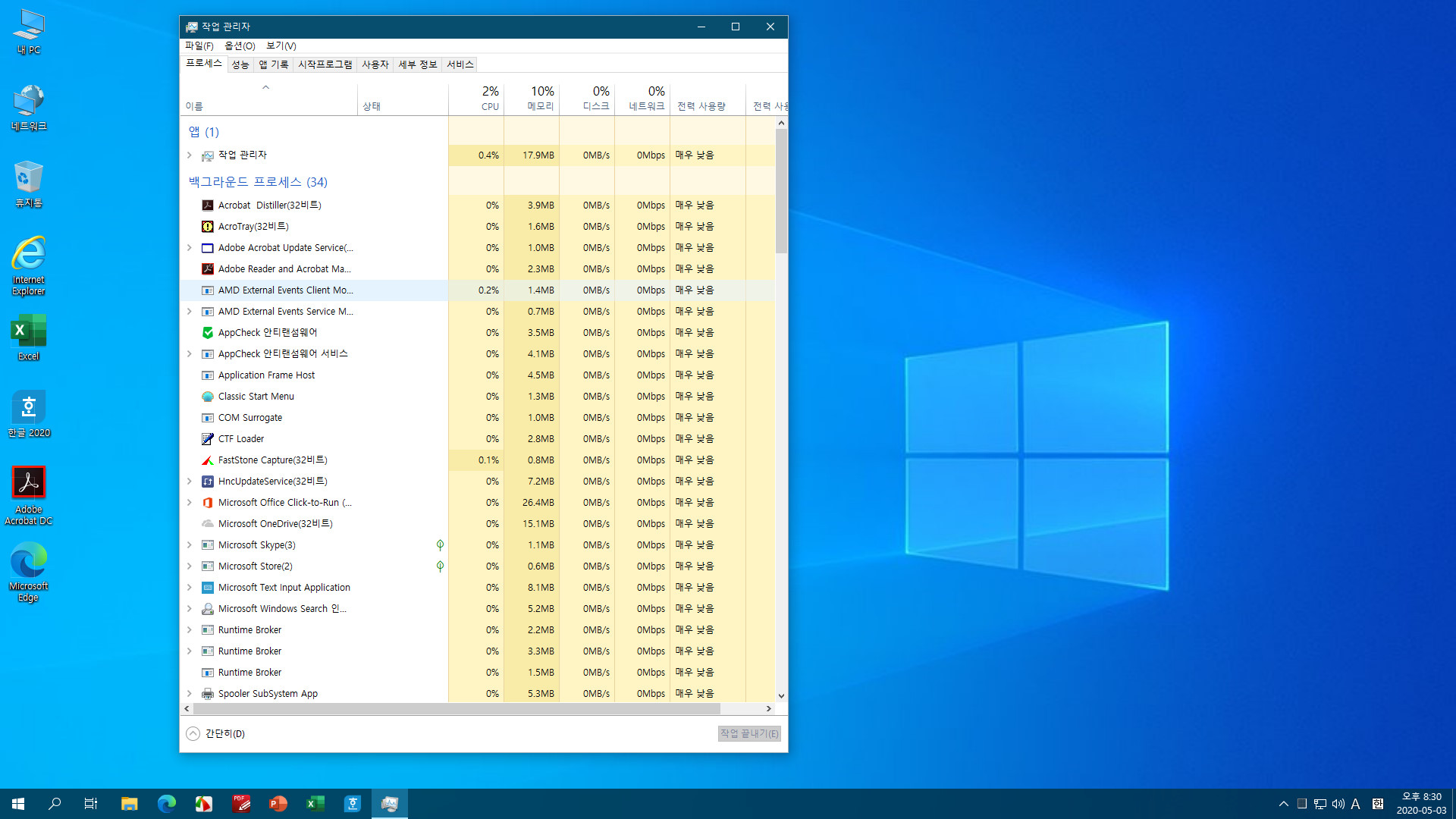Open PowerPoint from the taskbar
The width and height of the screenshot is (1456, 819).
278,804
